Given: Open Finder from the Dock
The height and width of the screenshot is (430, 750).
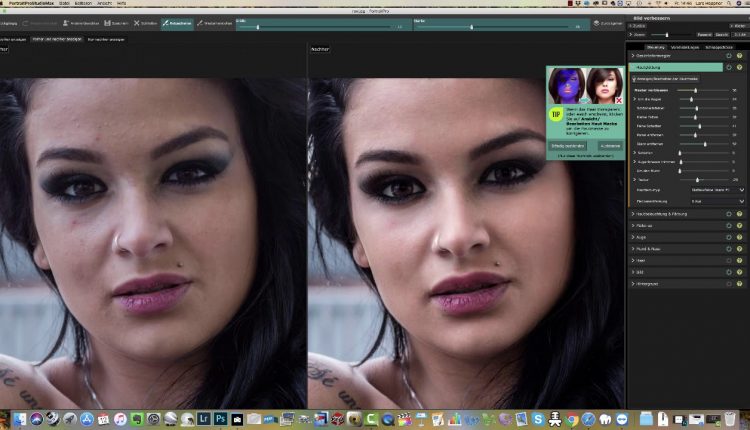Looking at the screenshot, I should (x=20, y=419).
